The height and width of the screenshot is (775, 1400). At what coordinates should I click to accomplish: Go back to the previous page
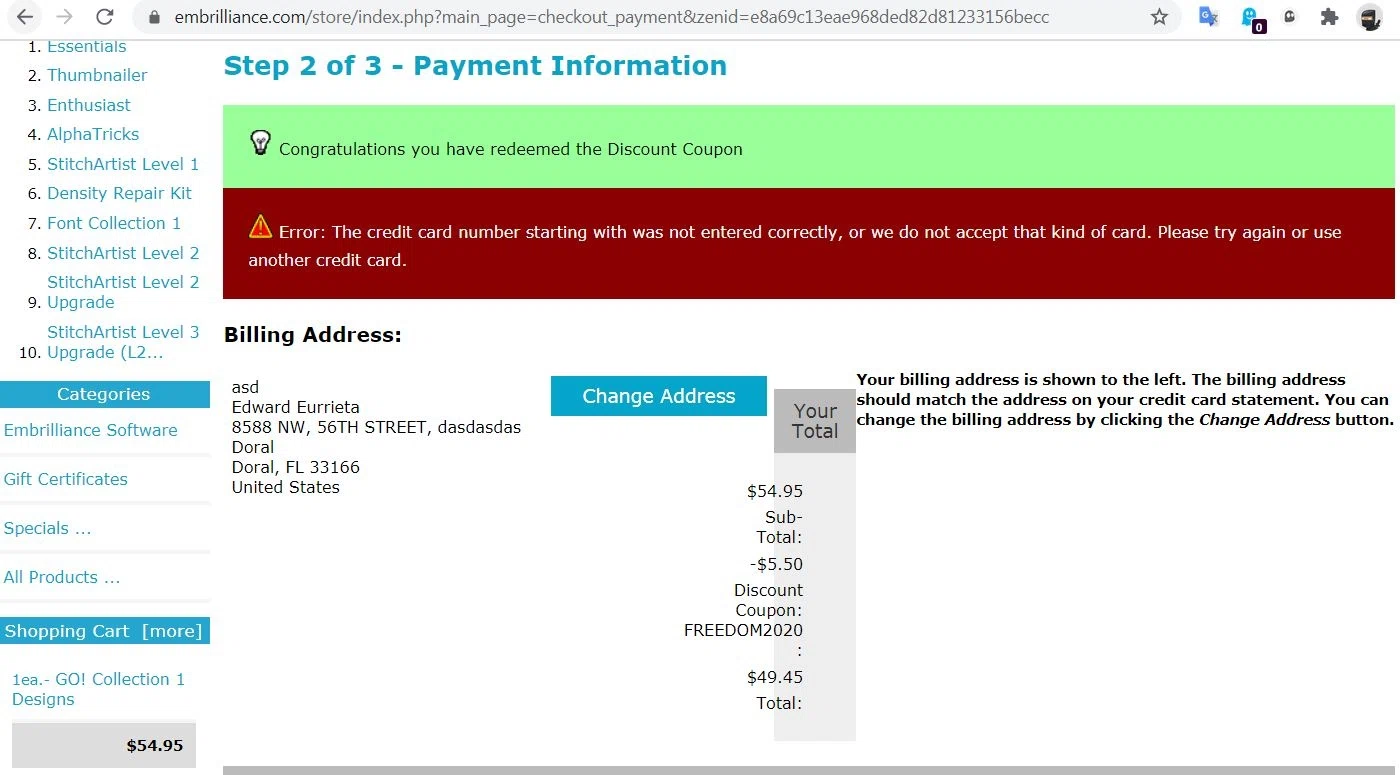pos(25,17)
